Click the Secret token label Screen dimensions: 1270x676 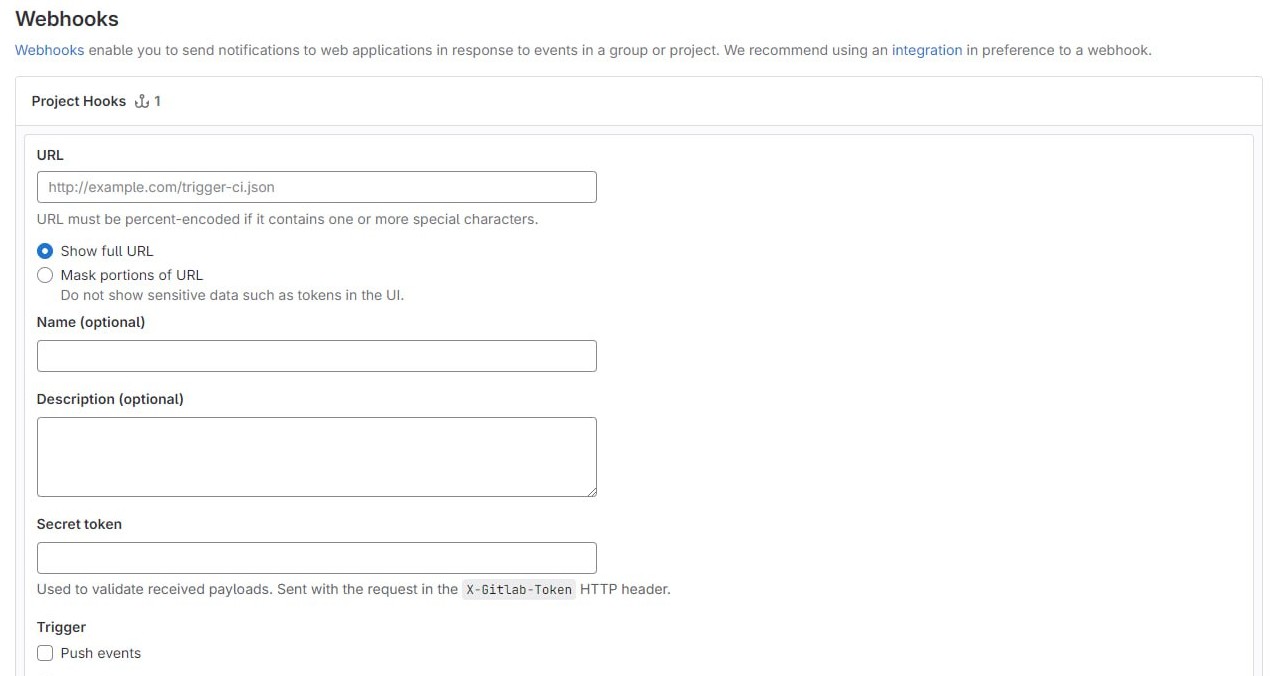79,524
